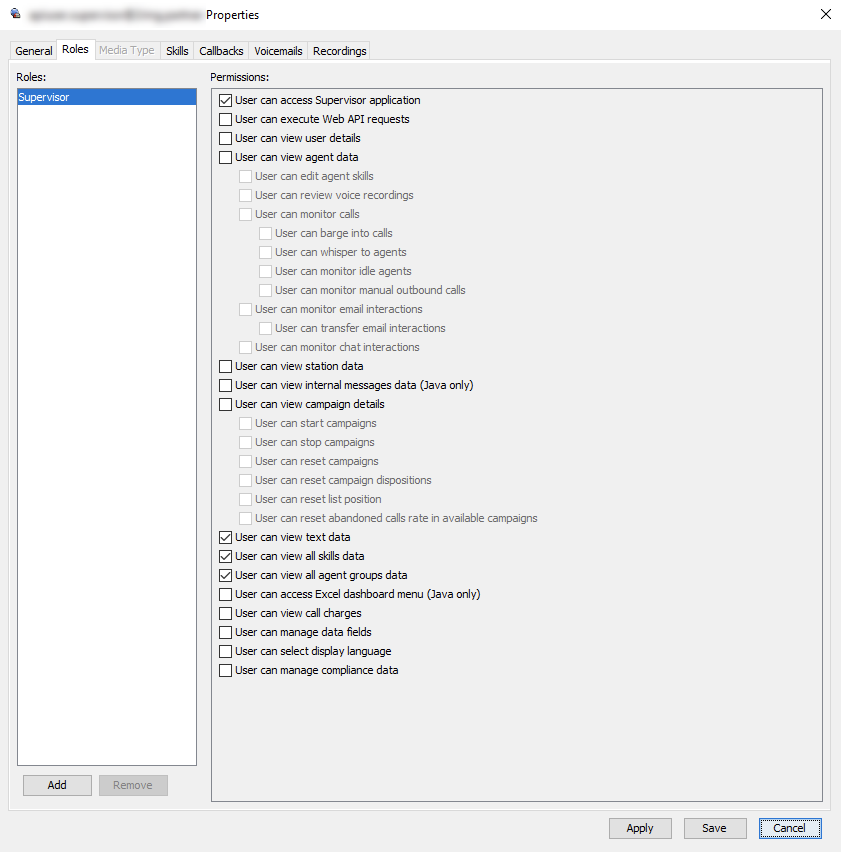Disable 'User can view all skills data'

[x=225, y=556]
